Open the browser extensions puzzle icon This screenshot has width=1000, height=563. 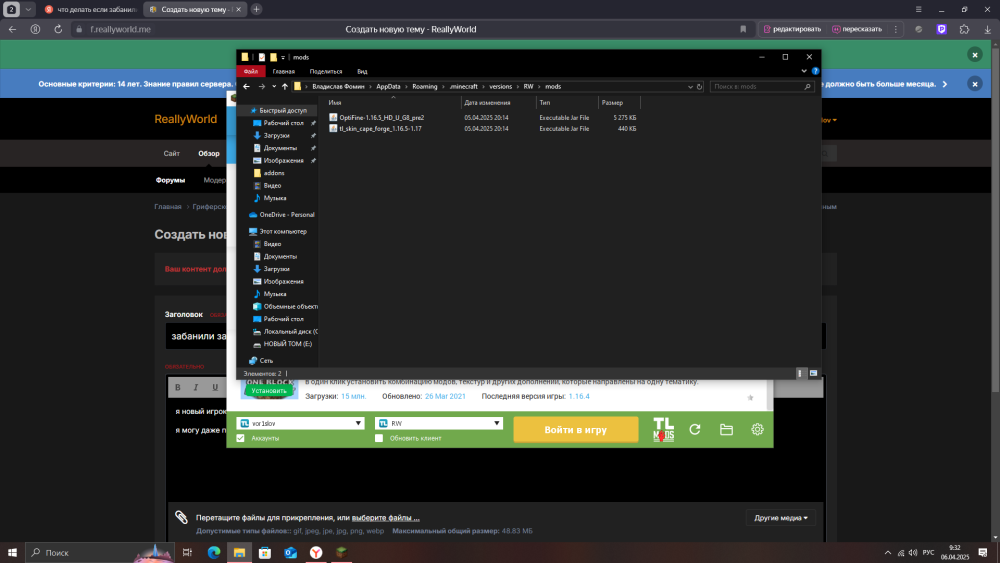click(x=964, y=29)
